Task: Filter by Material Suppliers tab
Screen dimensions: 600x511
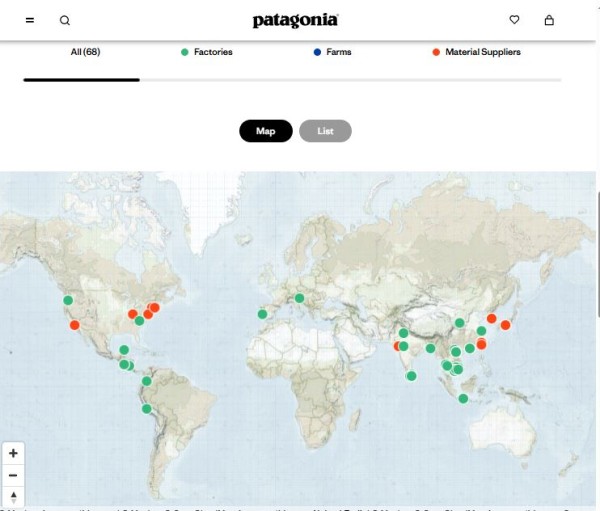Action: [x=476, y=52]
